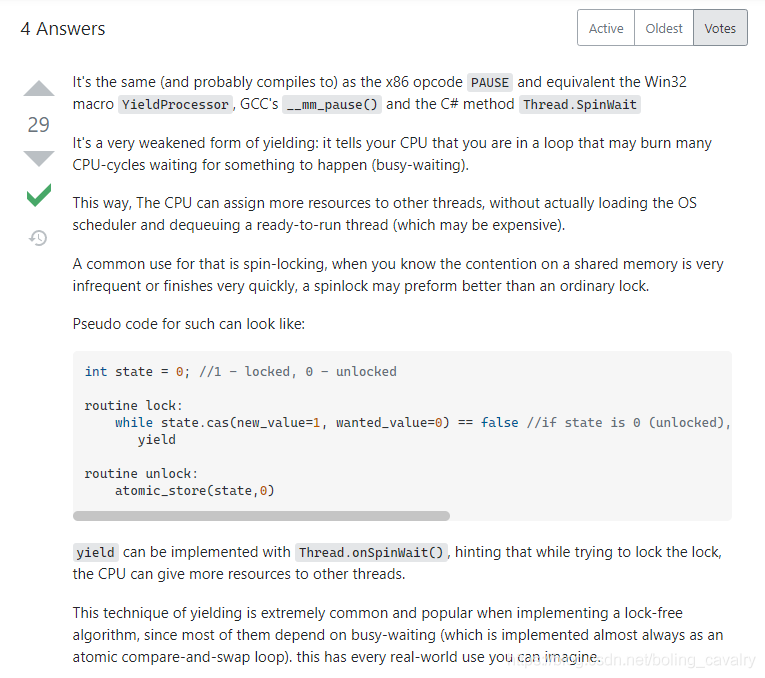This screenshot has height=678, width=765.
Task: Sort answers by Active
Action: pyautogui.click(x=606, y=28)
